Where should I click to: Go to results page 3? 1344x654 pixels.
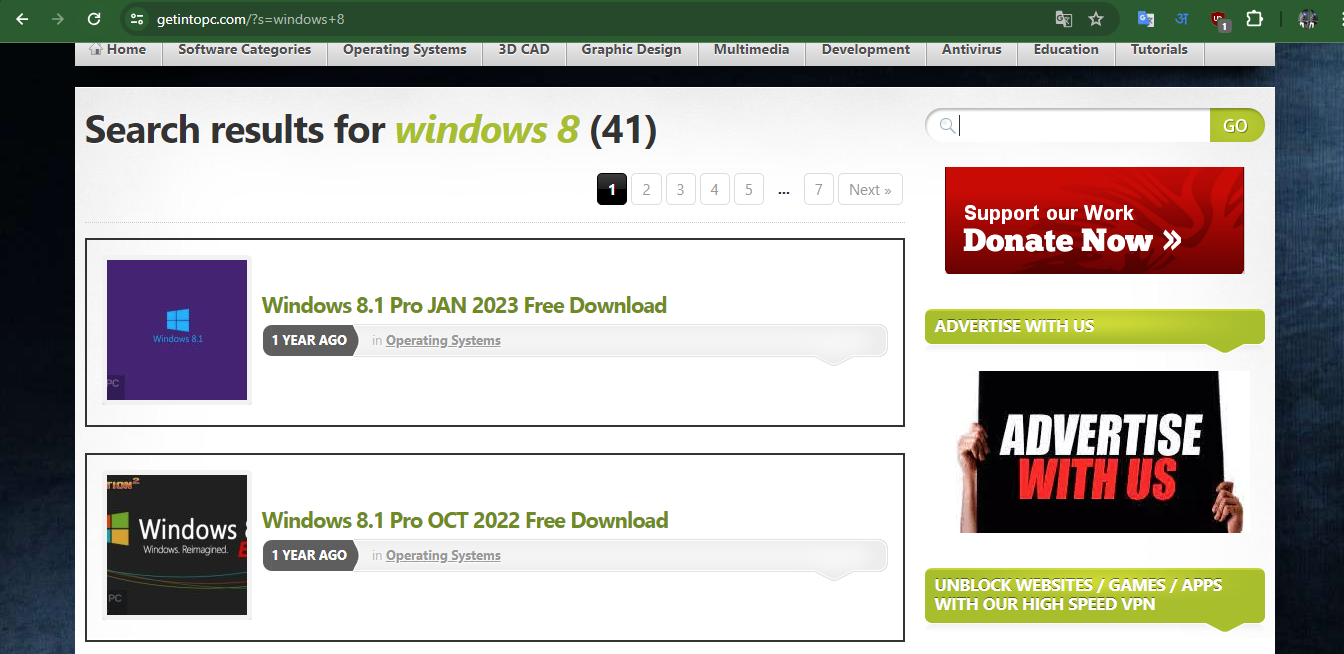tap(680, 189)
